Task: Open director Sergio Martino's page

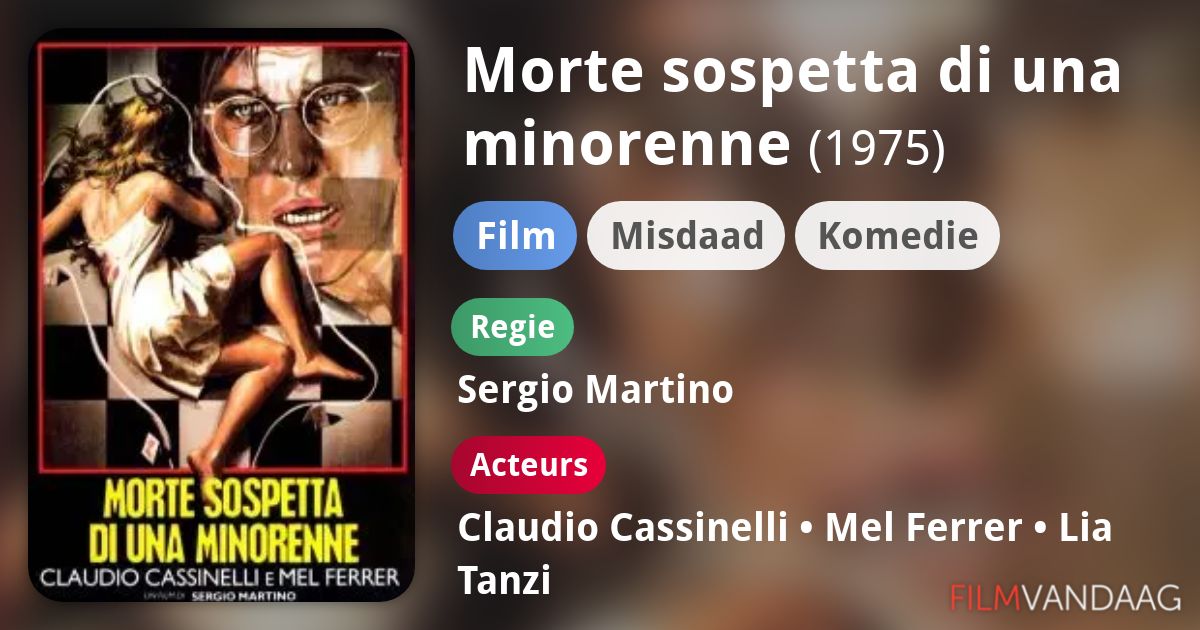Action: click(x=595, y=390)
